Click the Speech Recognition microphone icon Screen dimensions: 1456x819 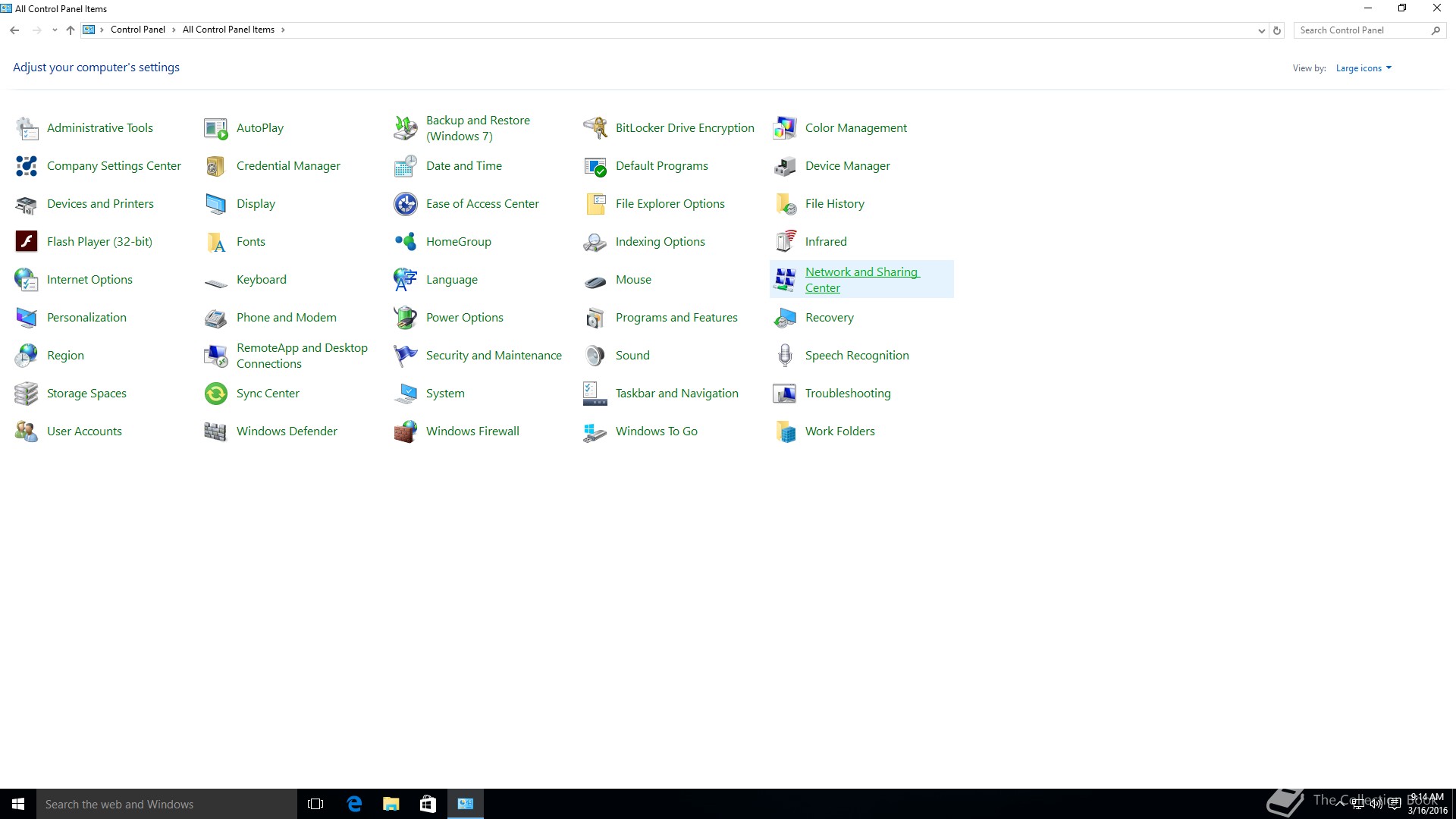pos(785,356)
